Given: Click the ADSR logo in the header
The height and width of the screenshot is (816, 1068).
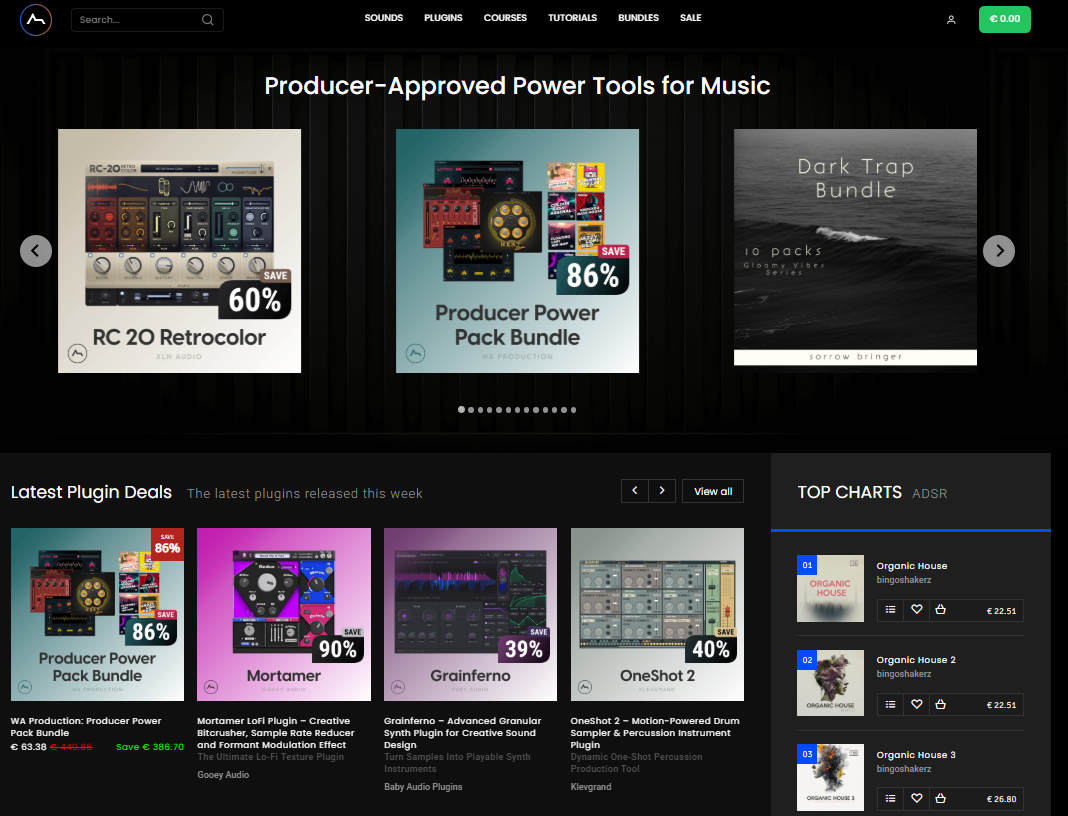Looking at the screenshot, I should 35,19.
